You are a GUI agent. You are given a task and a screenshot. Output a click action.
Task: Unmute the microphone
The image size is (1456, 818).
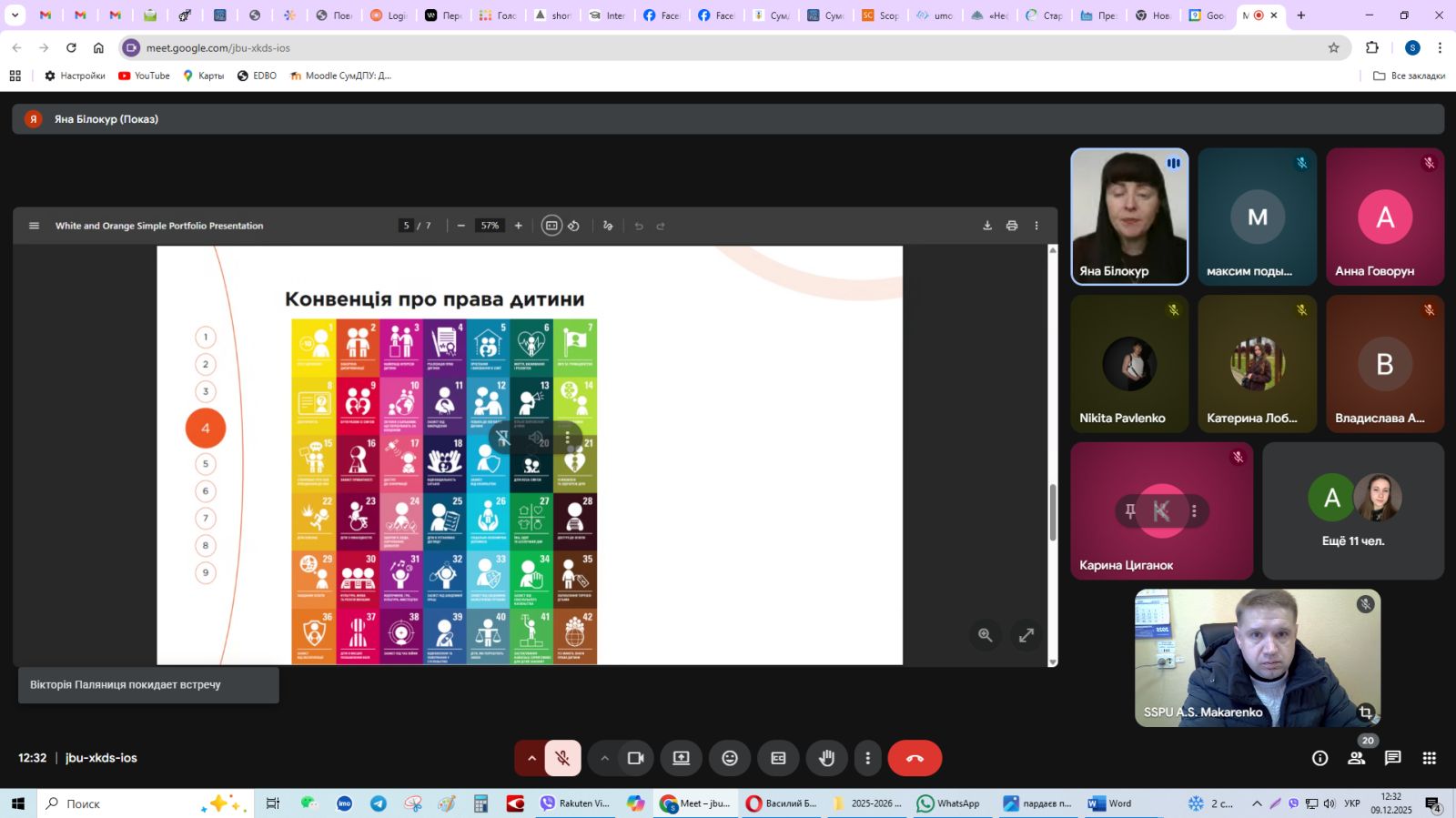pyautogui.click(x=563, y=758)
